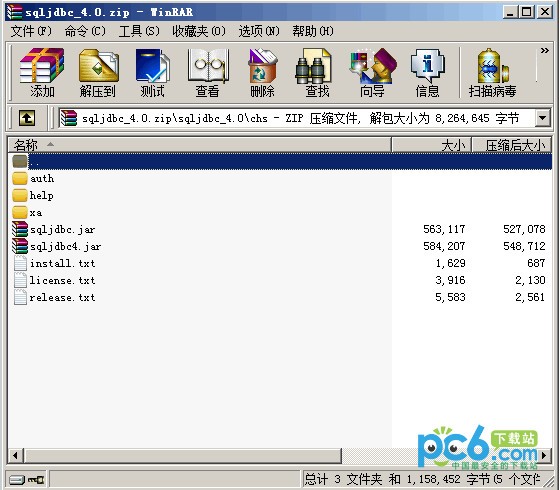The image size is (560, 490).
Task: Click right arrow of horizontal scrollbar
Action: point(544,455)
